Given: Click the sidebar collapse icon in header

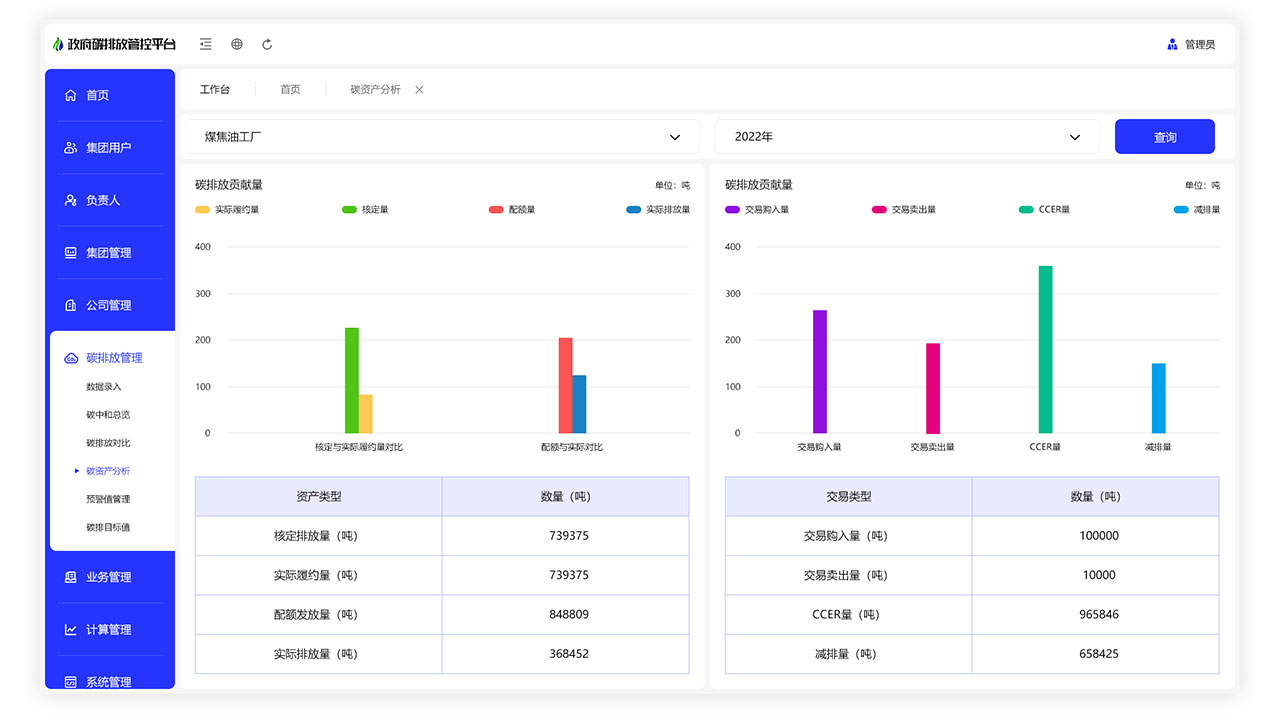Looking at the screenshot, I should (x=206, y=44).
